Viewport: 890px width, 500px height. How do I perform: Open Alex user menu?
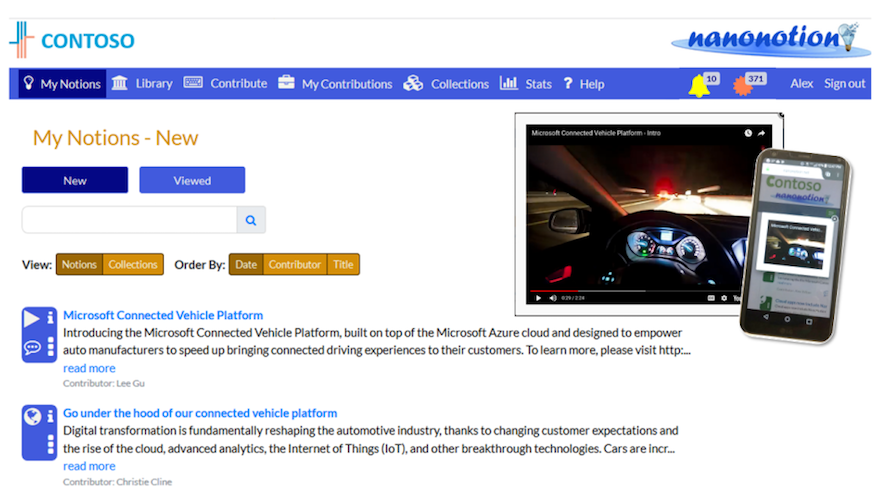[x=801, y=84]
